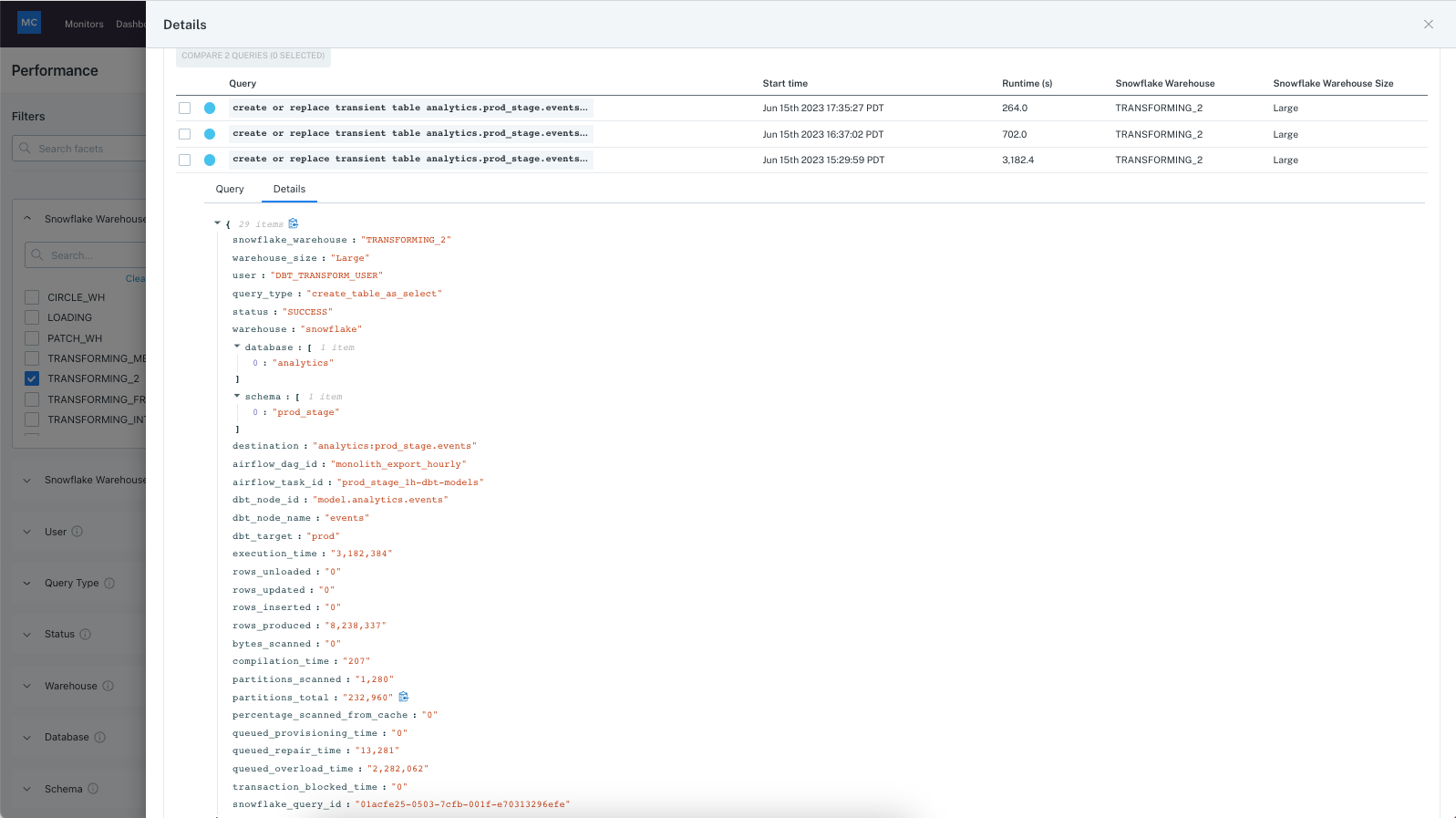Click info icon next to Query Type
1456x818 pixels.
[109, 583]
